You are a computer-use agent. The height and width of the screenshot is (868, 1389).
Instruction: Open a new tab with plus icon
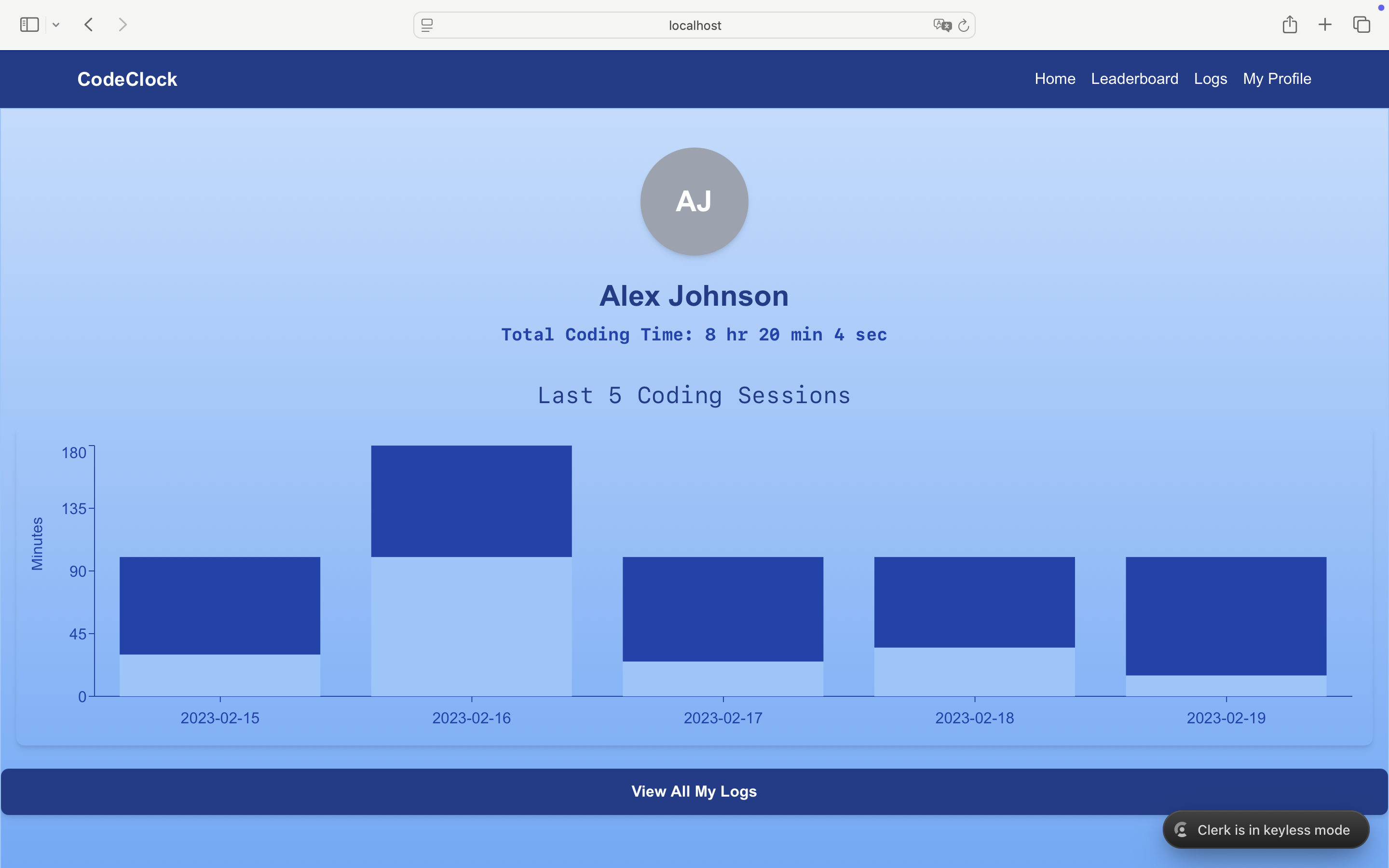1325,25
